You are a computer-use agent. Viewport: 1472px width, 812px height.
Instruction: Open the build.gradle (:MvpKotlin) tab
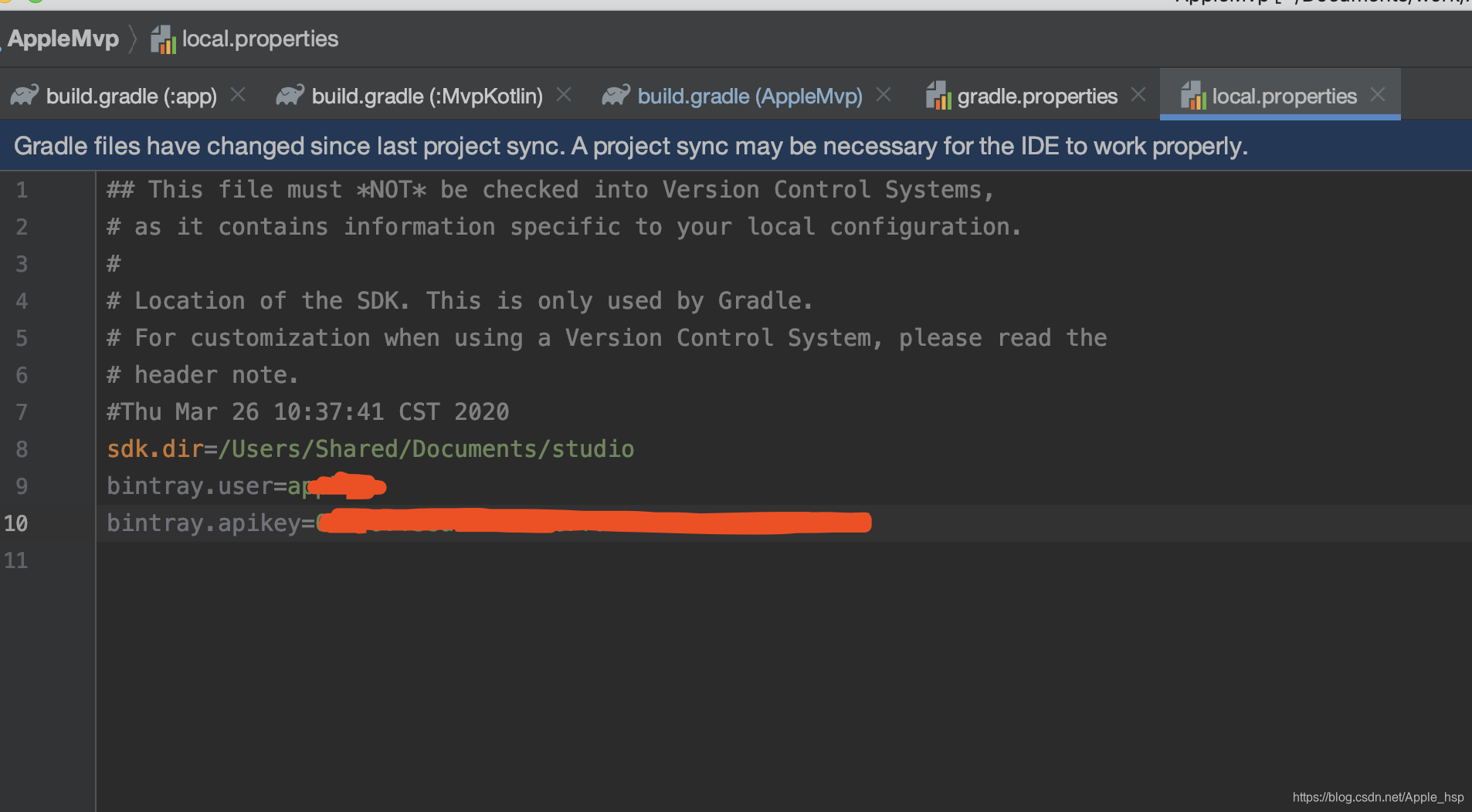427,96
